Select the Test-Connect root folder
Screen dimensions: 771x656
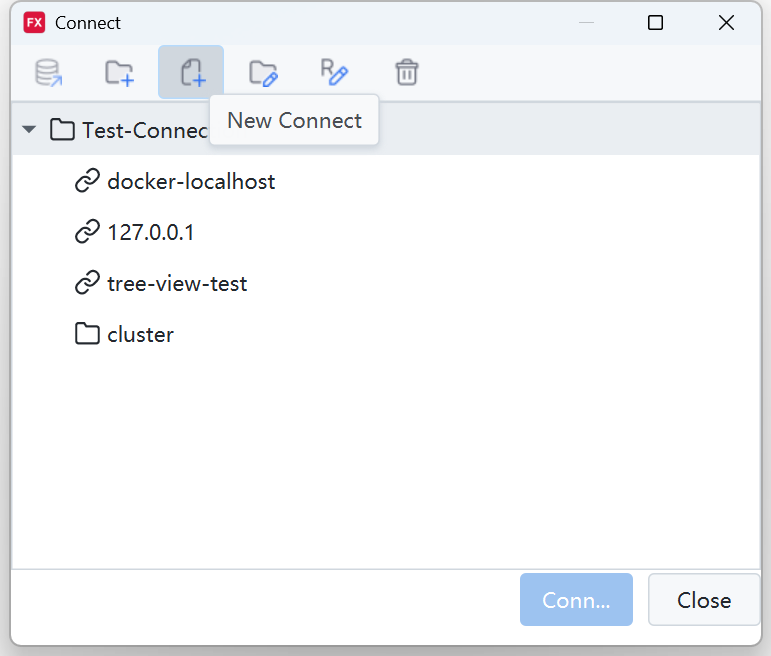pyautogui.click(x=140, y=130)
